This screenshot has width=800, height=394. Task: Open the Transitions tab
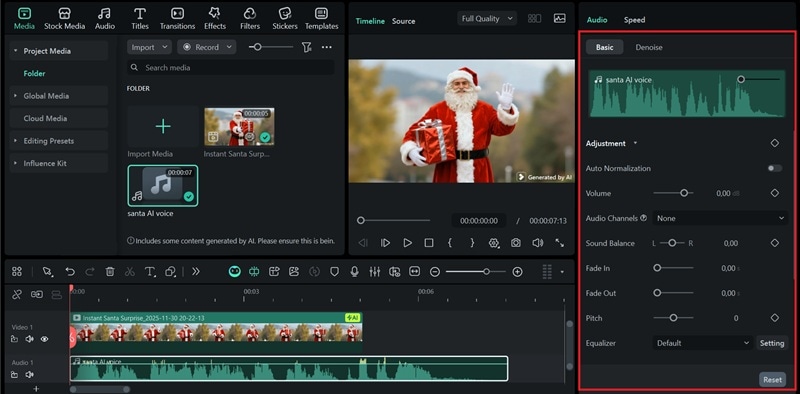pos(177,18)
